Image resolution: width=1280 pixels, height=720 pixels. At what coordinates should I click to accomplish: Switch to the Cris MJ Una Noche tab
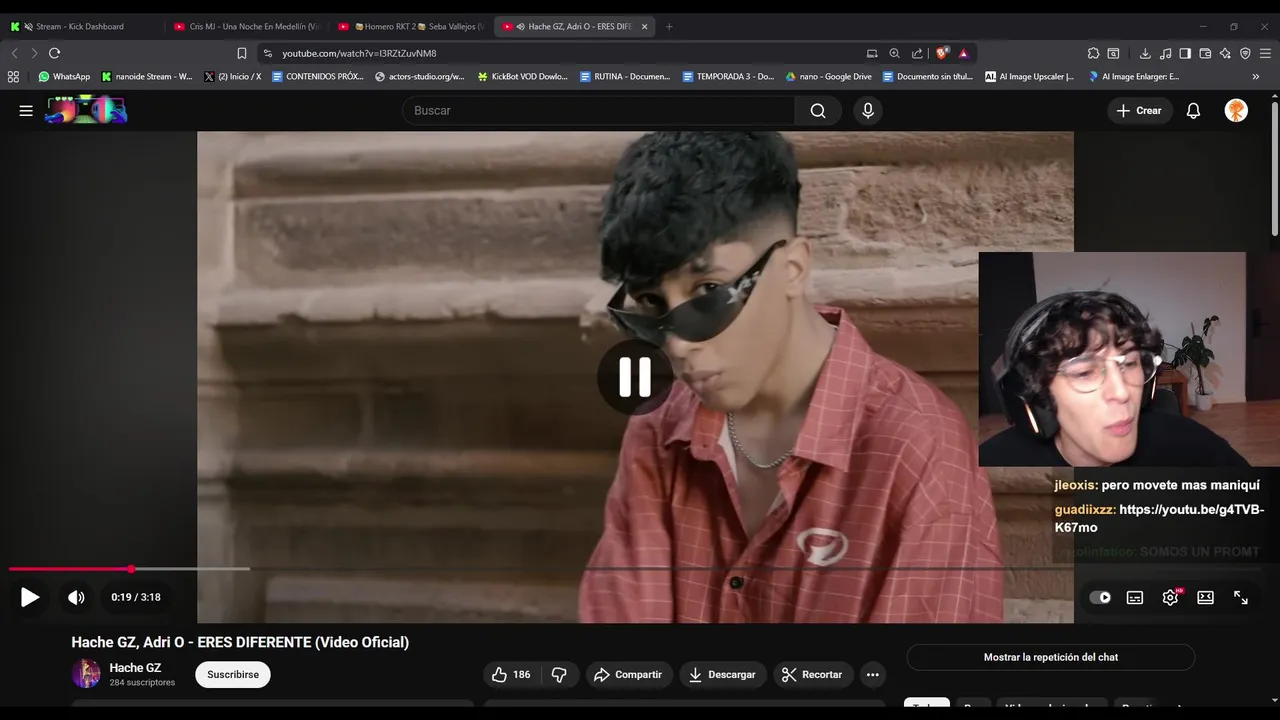point(245,26)
